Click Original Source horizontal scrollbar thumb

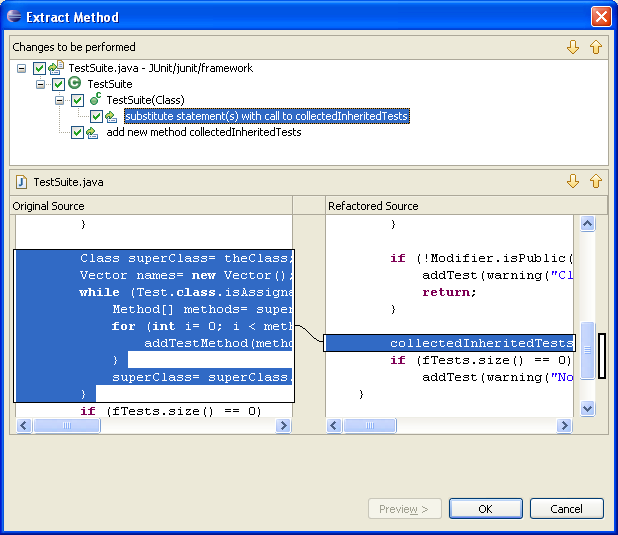67,425
